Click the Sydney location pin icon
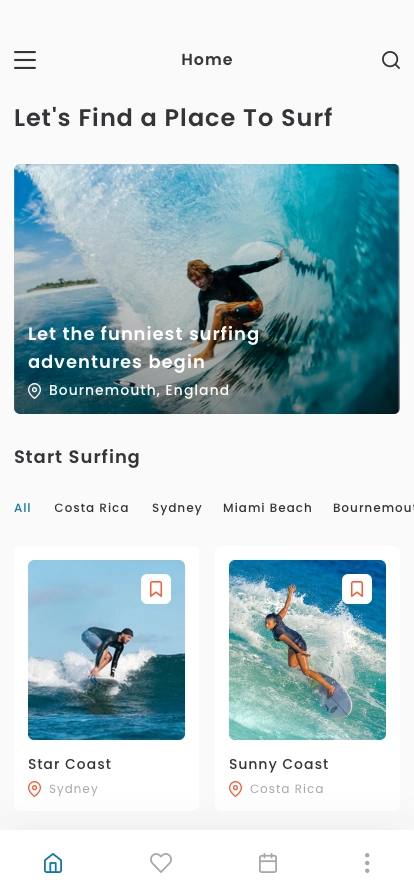This screenshot has height=896, width=414. point(34,789)
